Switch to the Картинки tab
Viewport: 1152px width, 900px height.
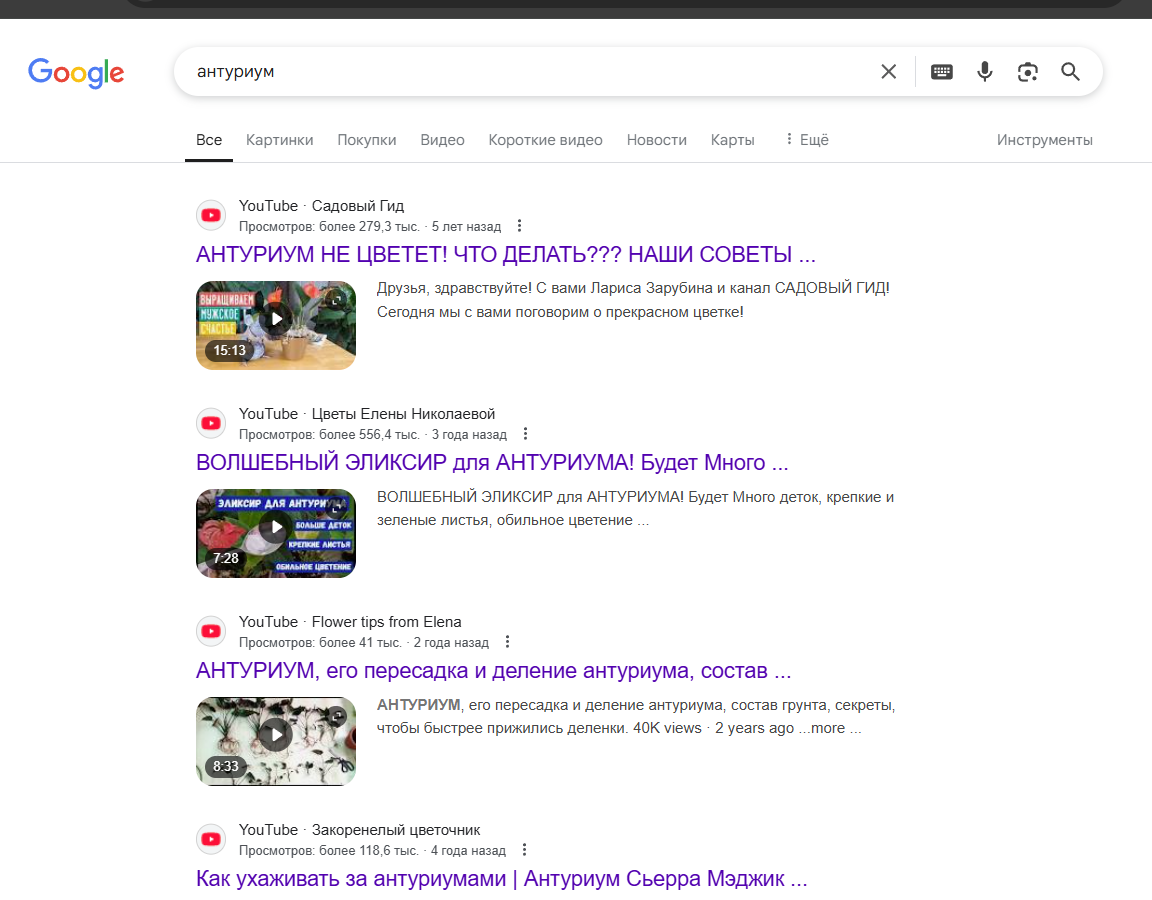click(x=279, y=140)
